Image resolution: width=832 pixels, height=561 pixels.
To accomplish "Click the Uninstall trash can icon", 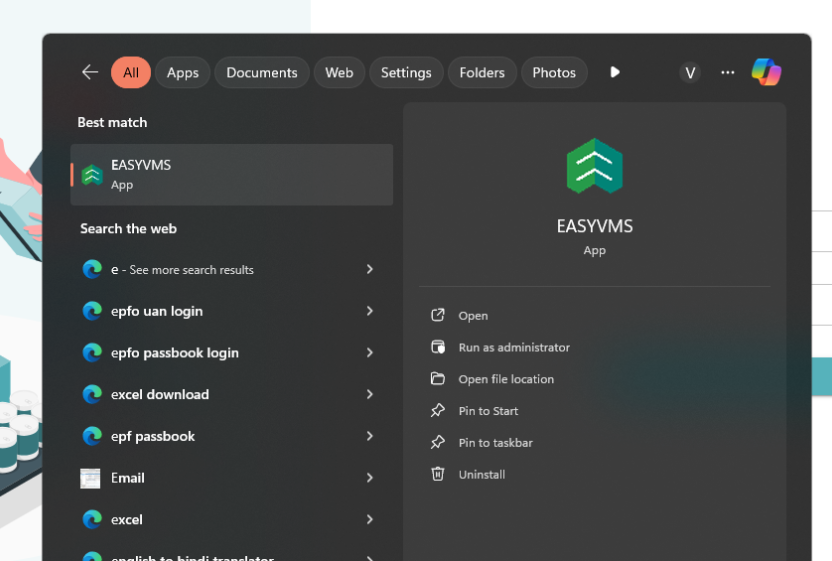I will [x=438, y=474].
